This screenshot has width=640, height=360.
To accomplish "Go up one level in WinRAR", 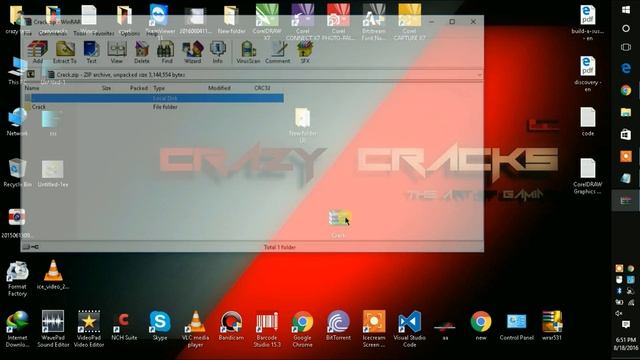I will point(31,75).
